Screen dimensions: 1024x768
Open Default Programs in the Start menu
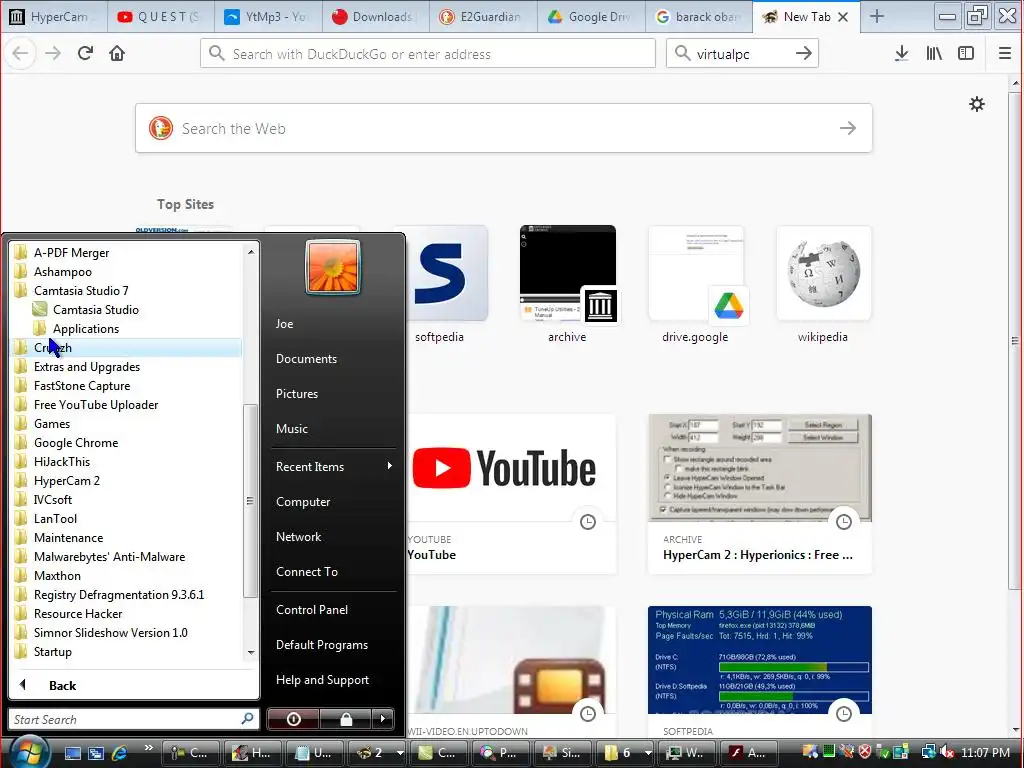point(321,645)
